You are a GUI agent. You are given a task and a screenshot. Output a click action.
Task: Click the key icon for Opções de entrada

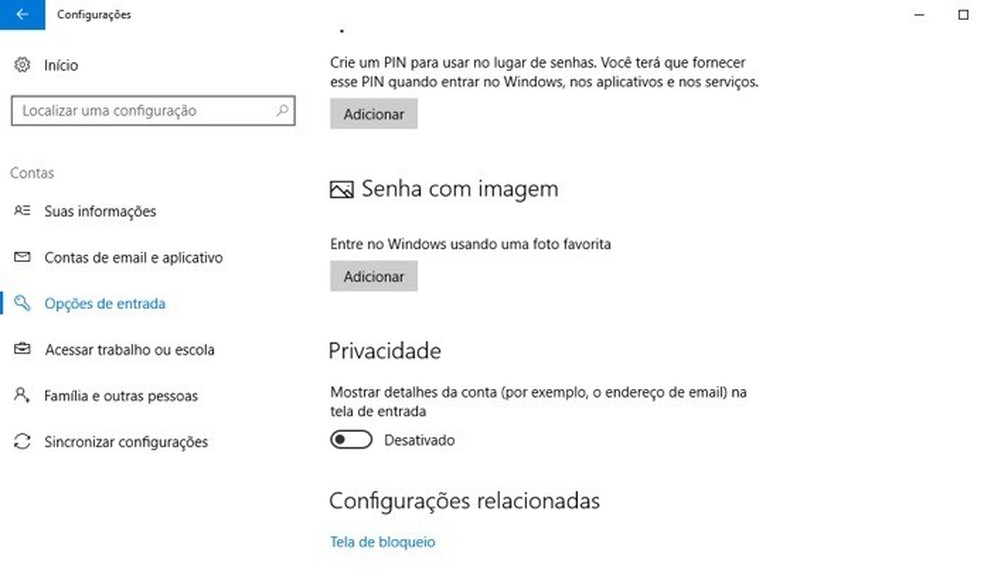(22, 303)
